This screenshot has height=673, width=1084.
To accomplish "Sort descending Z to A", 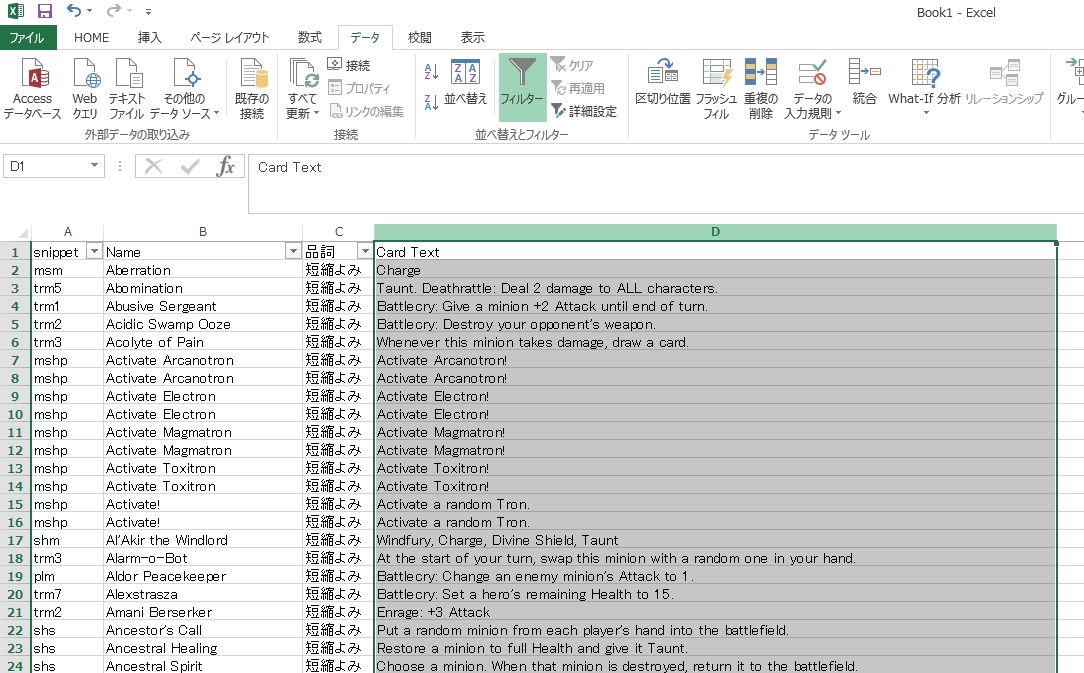I will [431, 102].
